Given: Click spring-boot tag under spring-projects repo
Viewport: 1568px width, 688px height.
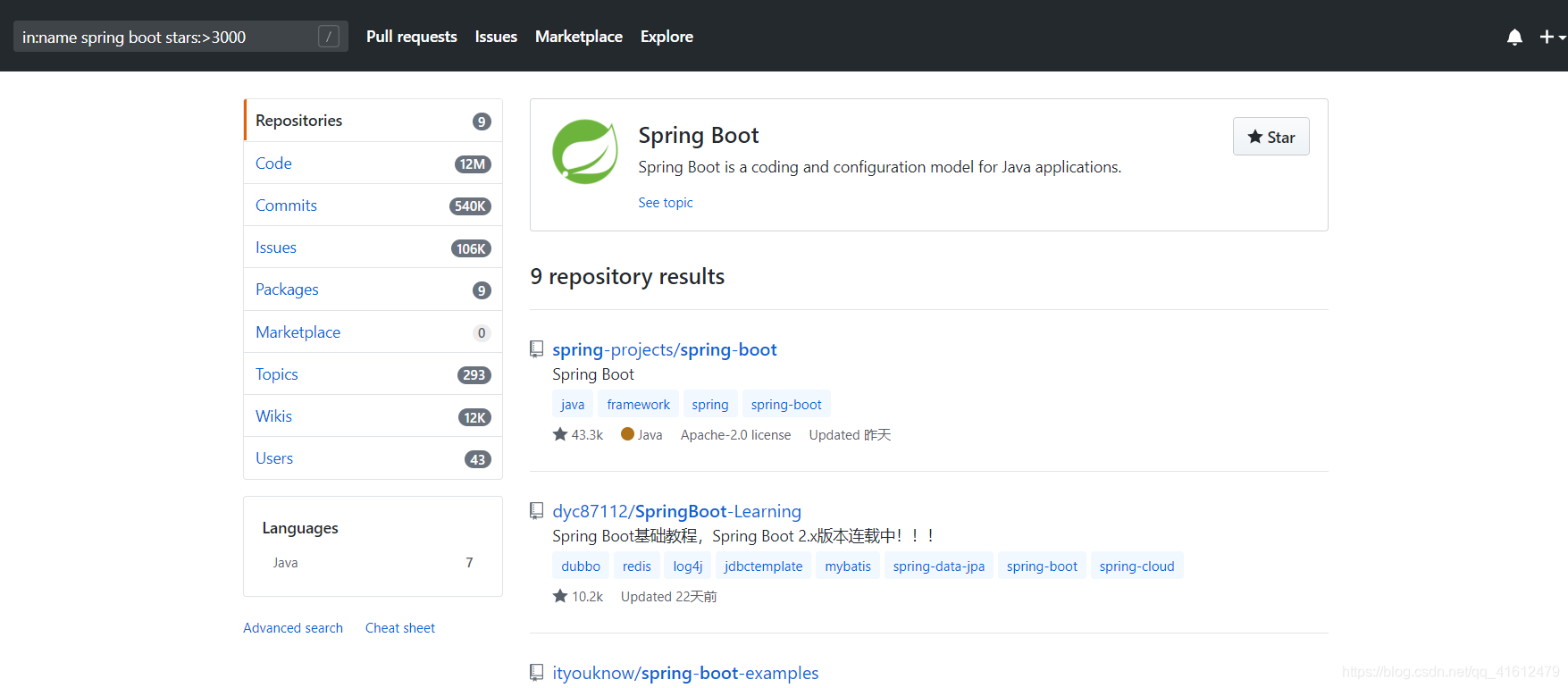Looking at the screenshot, I should point(786,404).
